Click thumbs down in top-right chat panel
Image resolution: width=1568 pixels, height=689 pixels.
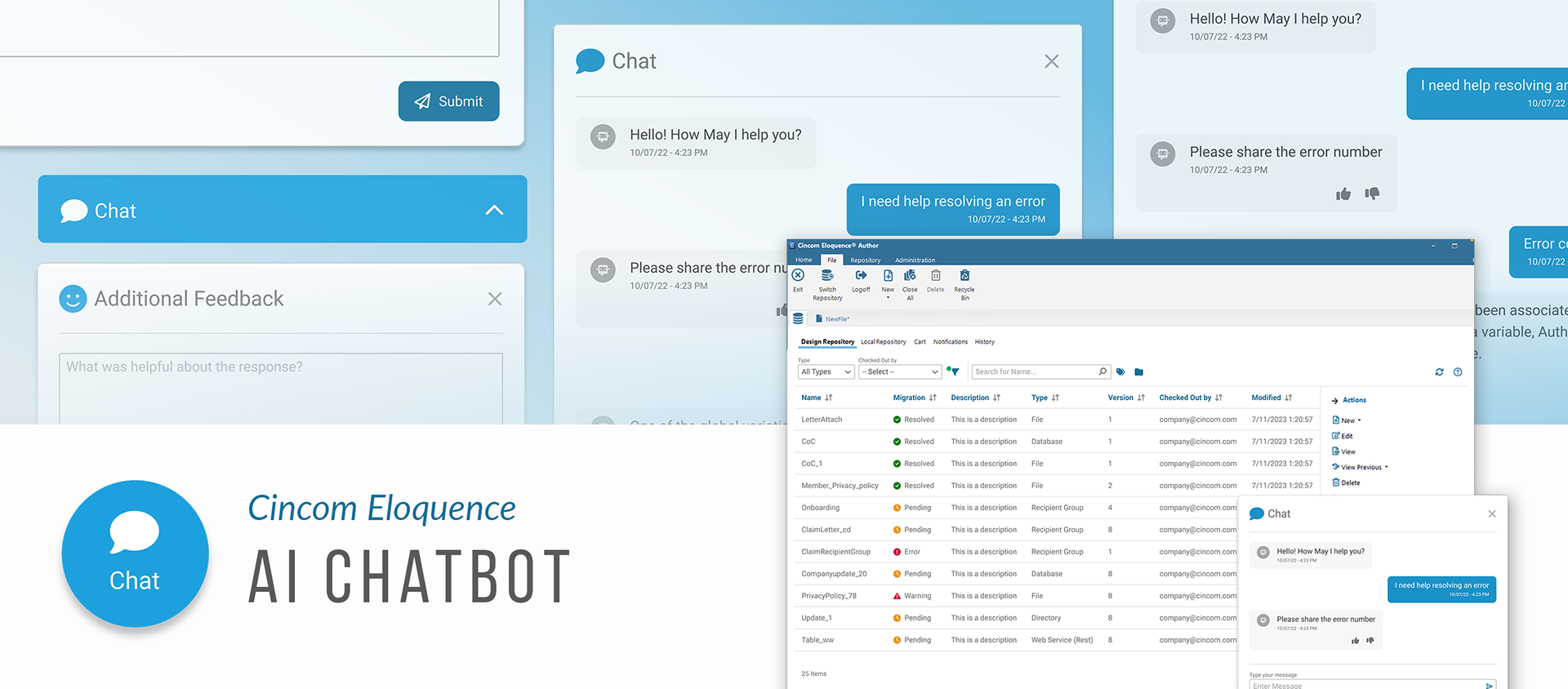pyautogui.click(x=1372, y=194)
